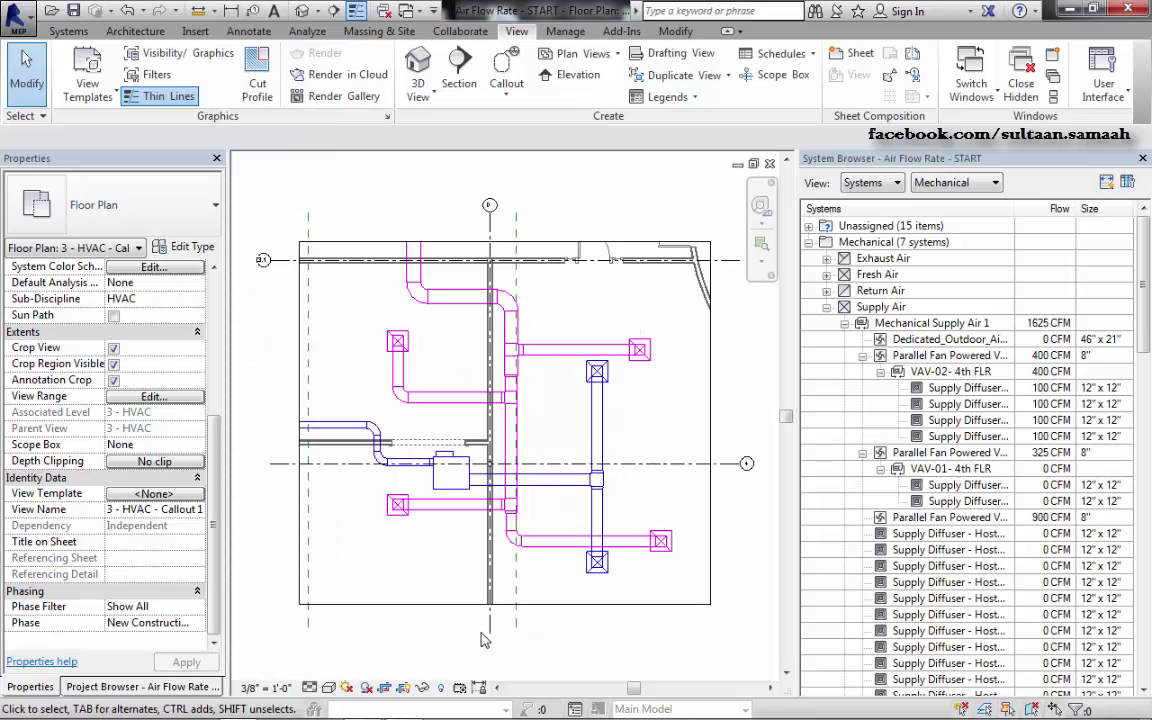Select the Callout tool
The width and height of the screenshot is (1152, 720).
click(507, 71)
